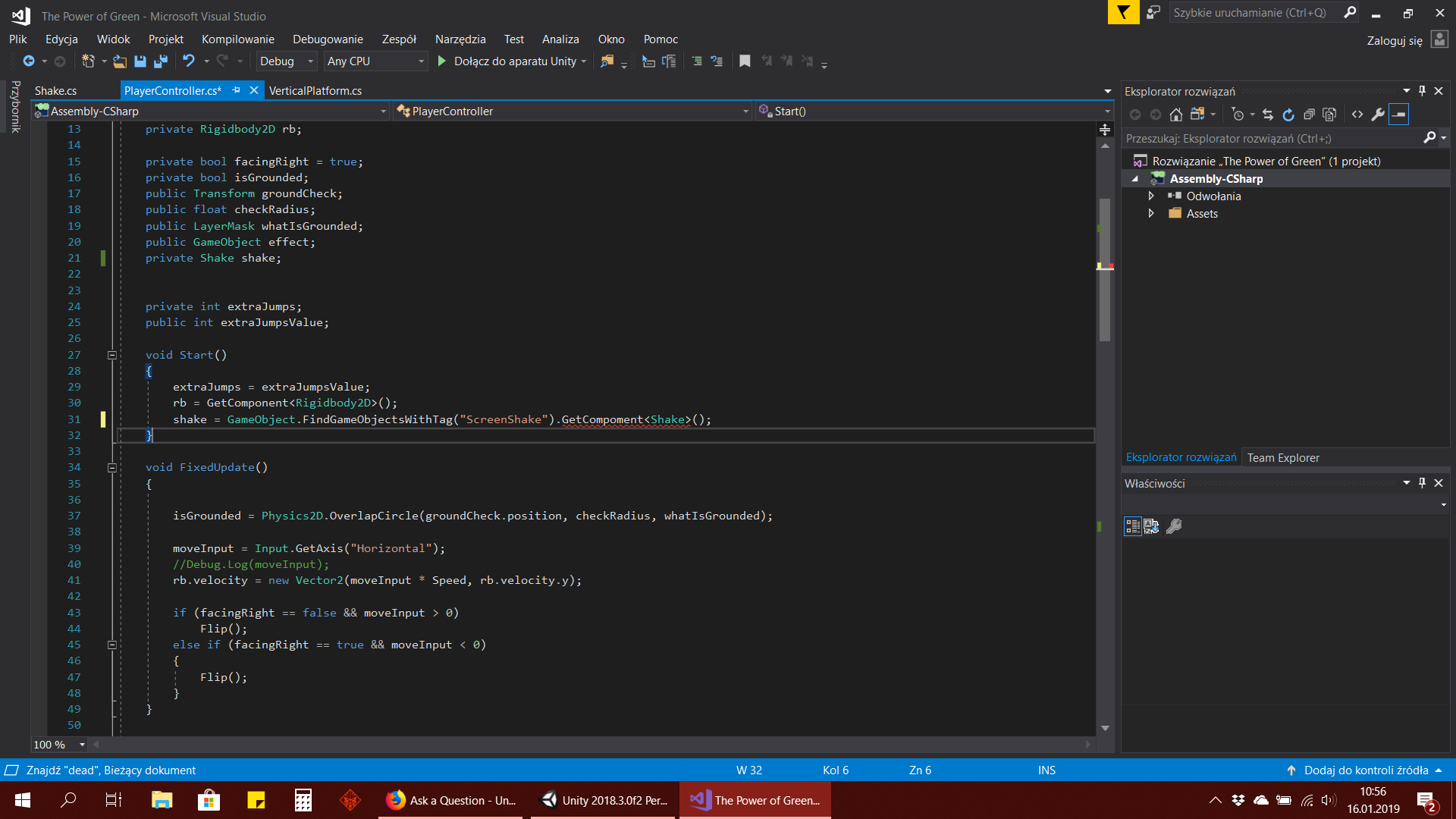Image resolution: width=1456 pixels, height=819 pixels.
Task: Open the feedback icon near Quick Launch
Action: [x=1153, y=13]
